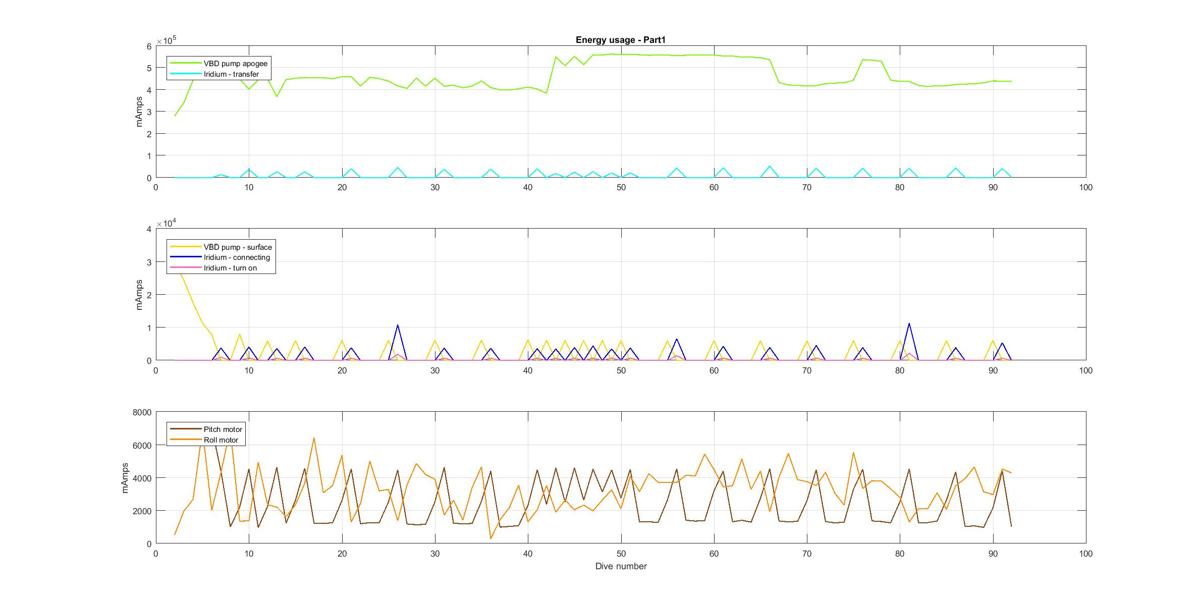Click the "Energy usage - Part1" chart title
This screenshot has width=1200, height=611.
tap(621, 40)
